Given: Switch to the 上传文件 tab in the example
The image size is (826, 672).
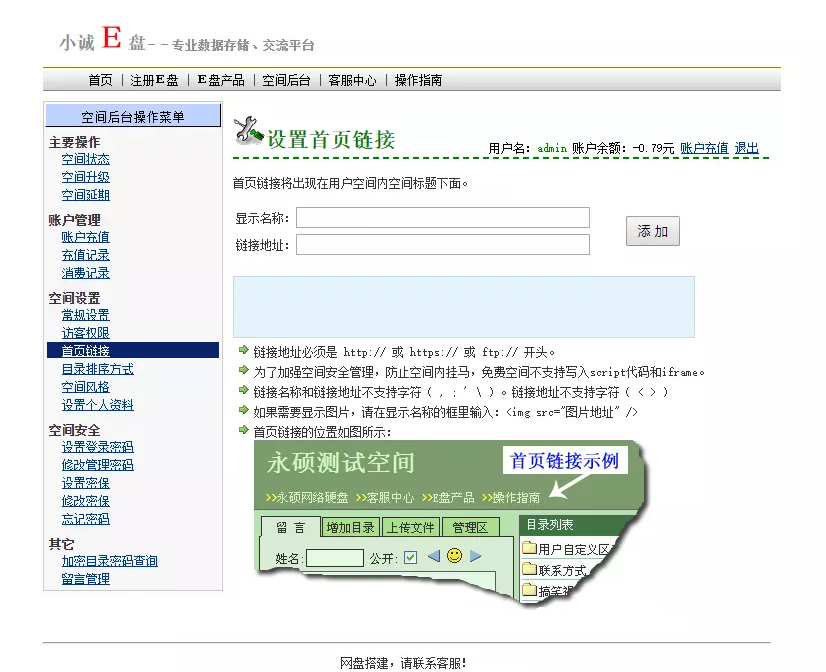Looking at the screenshot, I should tap(413, 527).
